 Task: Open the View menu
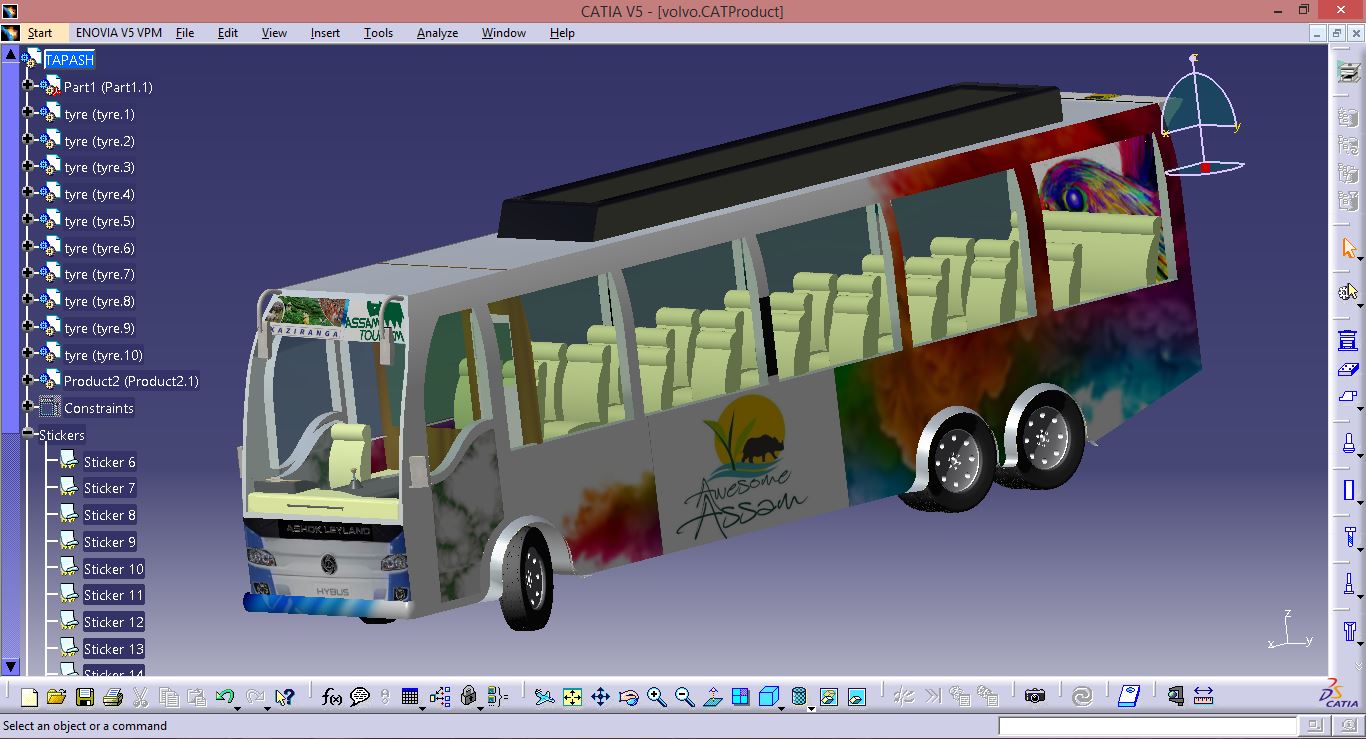[274, 33]
